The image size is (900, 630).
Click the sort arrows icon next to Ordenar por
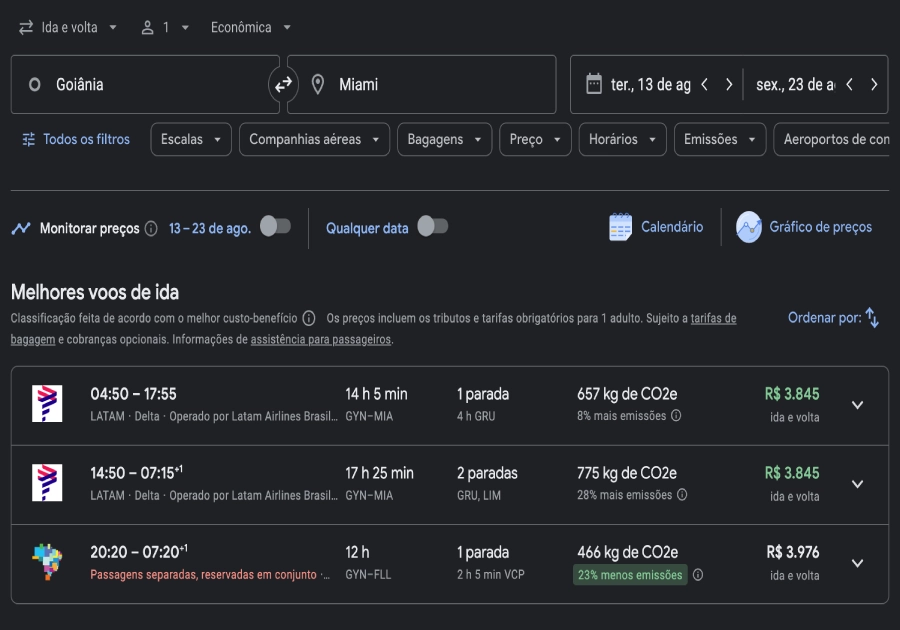tap(872, 318)
